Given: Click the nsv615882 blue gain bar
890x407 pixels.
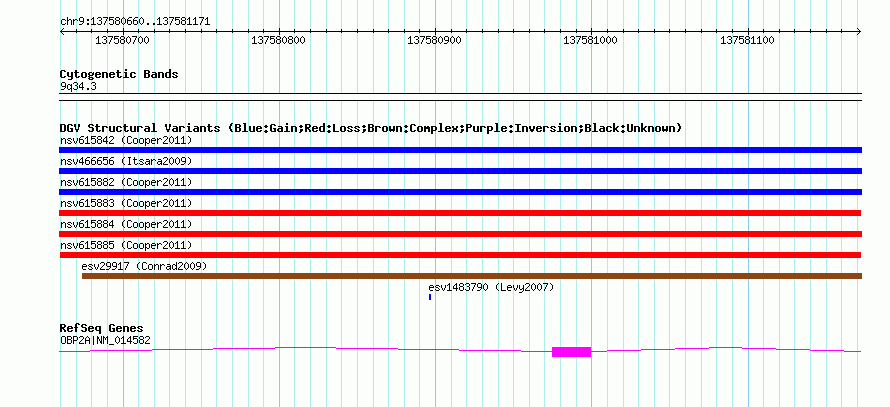Looking at the screenshot, I should pos(460,192).
